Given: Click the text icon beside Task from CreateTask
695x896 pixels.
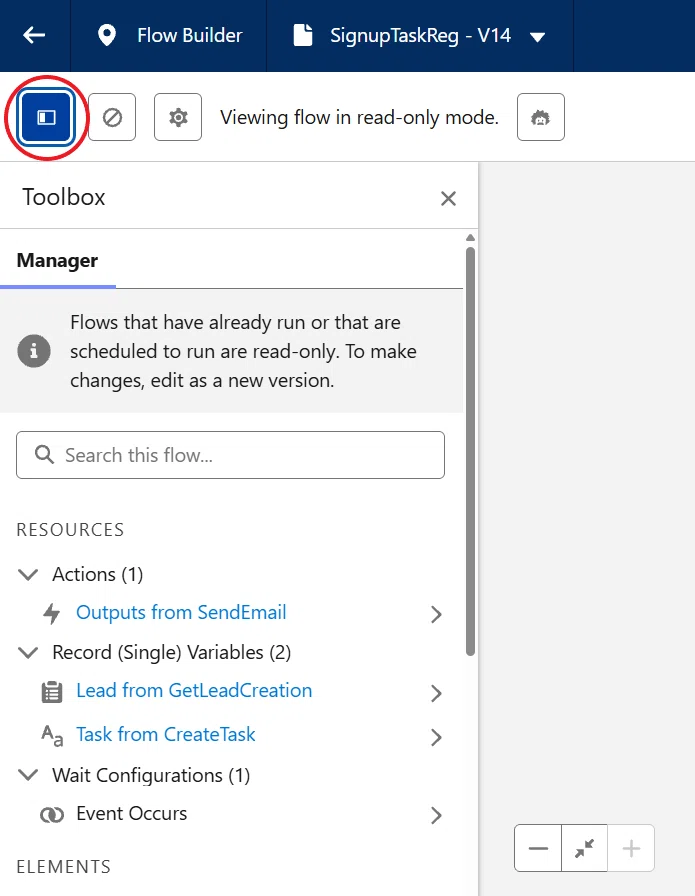Looking at the screenshot, I should coord(52,736).
